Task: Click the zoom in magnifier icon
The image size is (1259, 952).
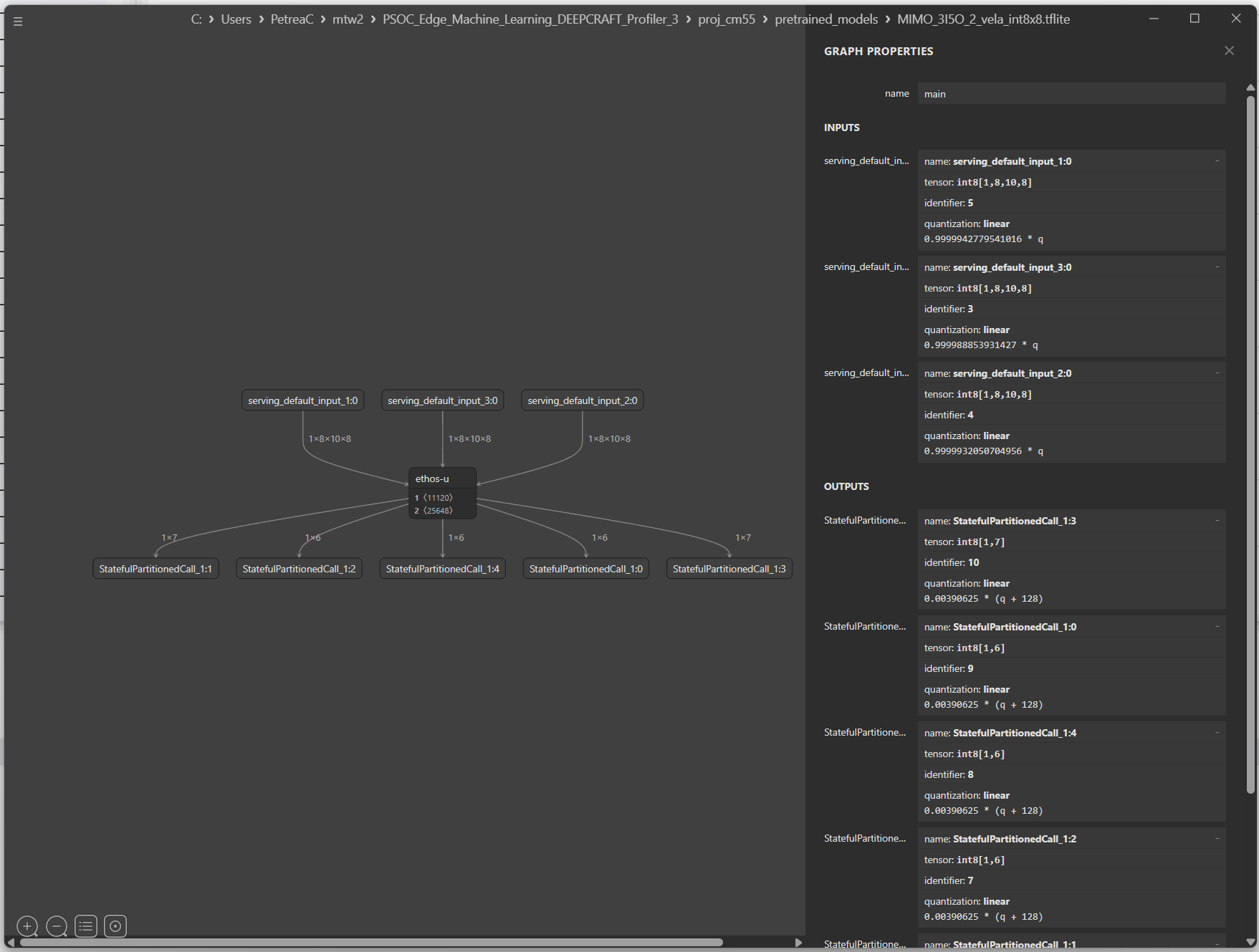Action: (27, 926)
